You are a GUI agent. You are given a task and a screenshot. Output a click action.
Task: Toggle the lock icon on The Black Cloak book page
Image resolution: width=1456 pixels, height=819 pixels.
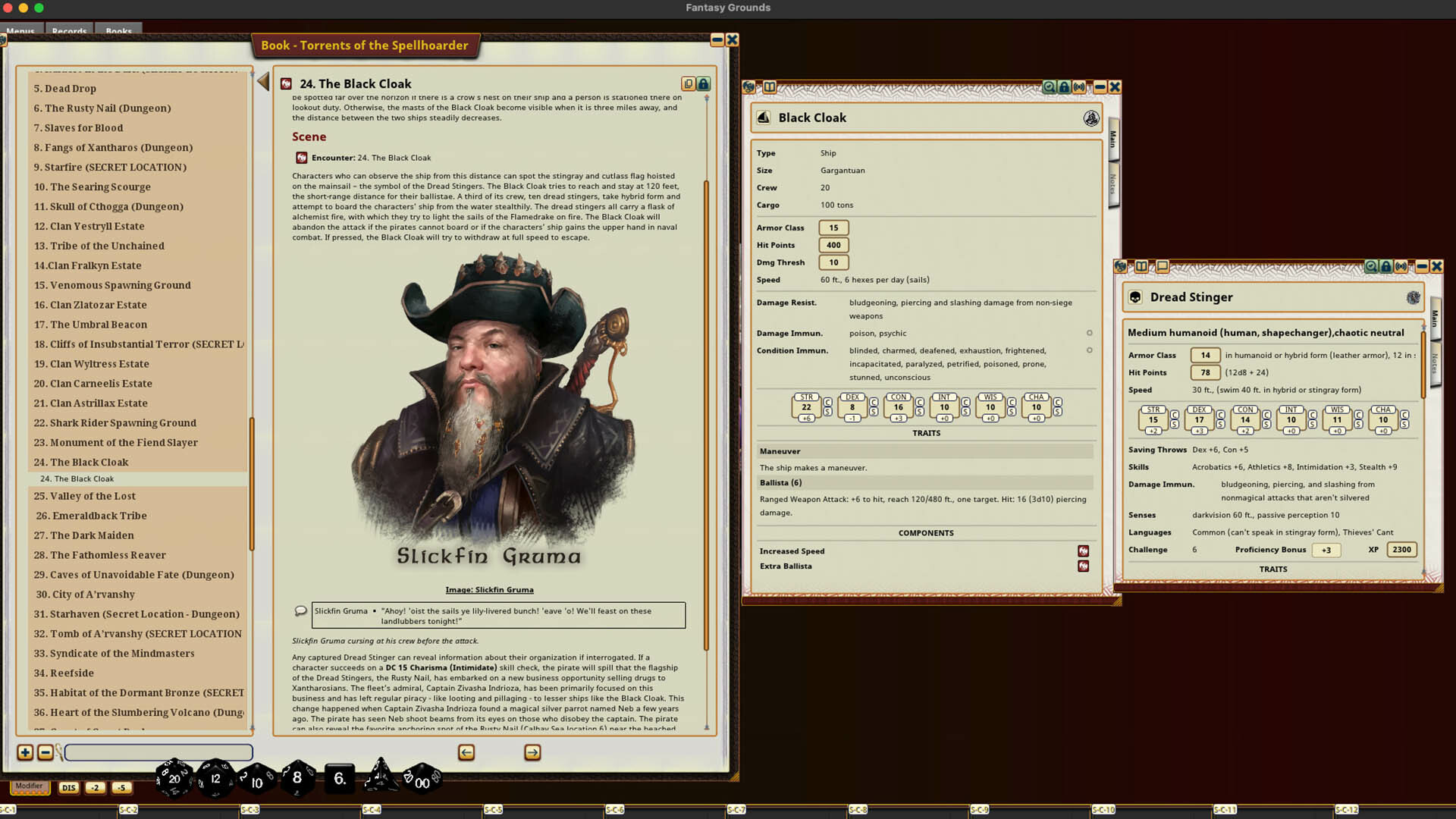[x=703, y=84]
